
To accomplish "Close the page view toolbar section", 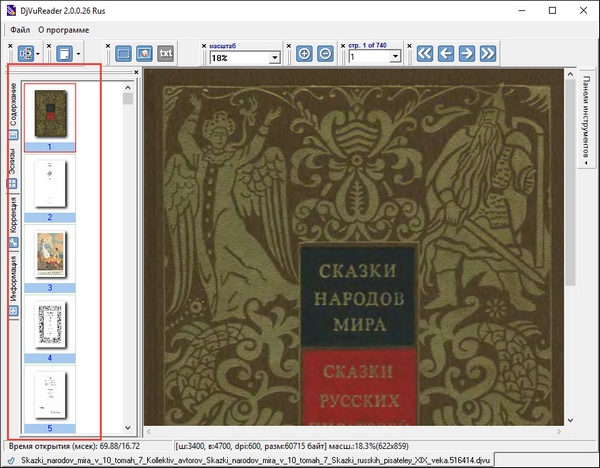I will pos(49,46).
